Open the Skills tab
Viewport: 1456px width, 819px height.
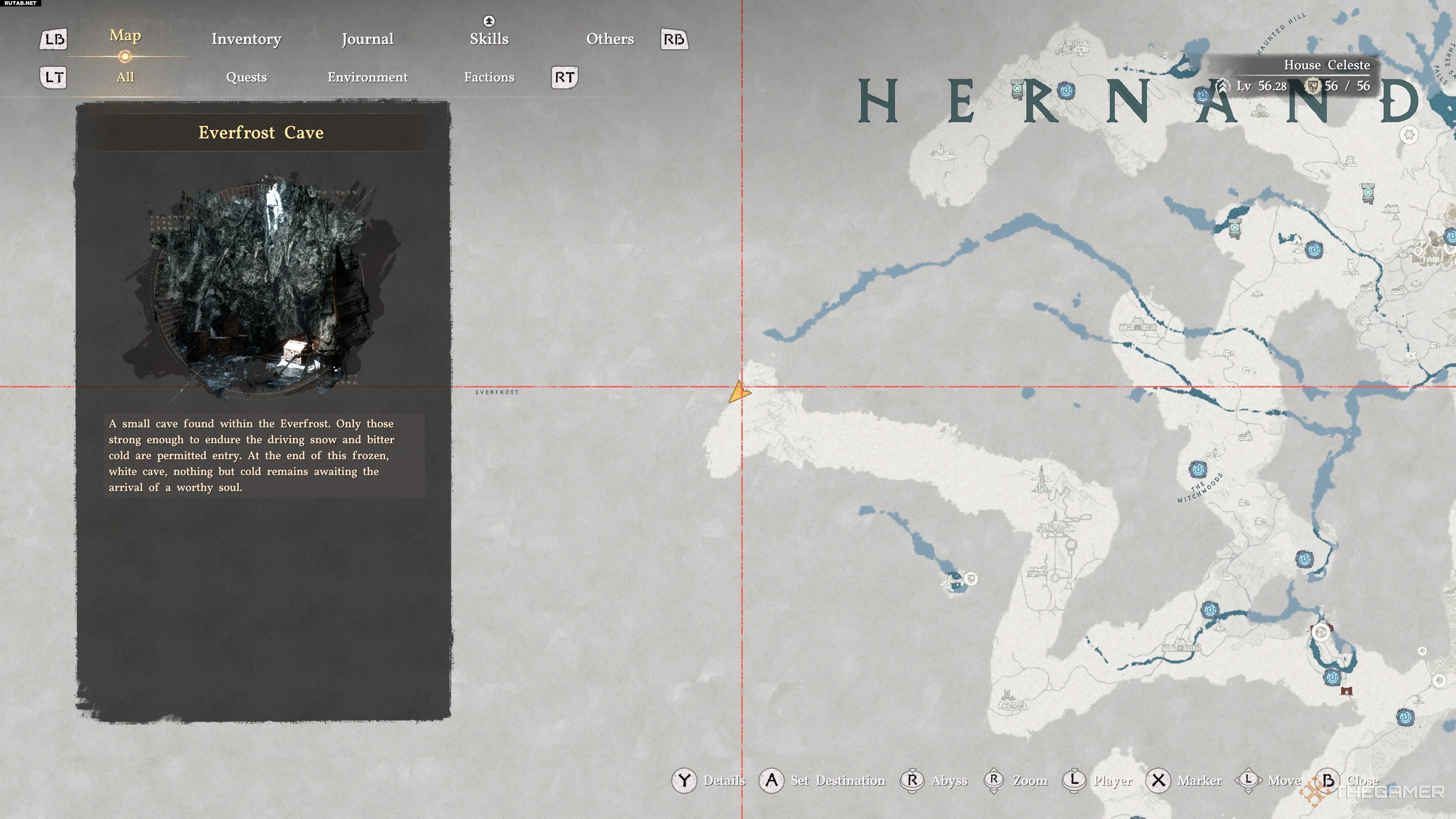489,39
